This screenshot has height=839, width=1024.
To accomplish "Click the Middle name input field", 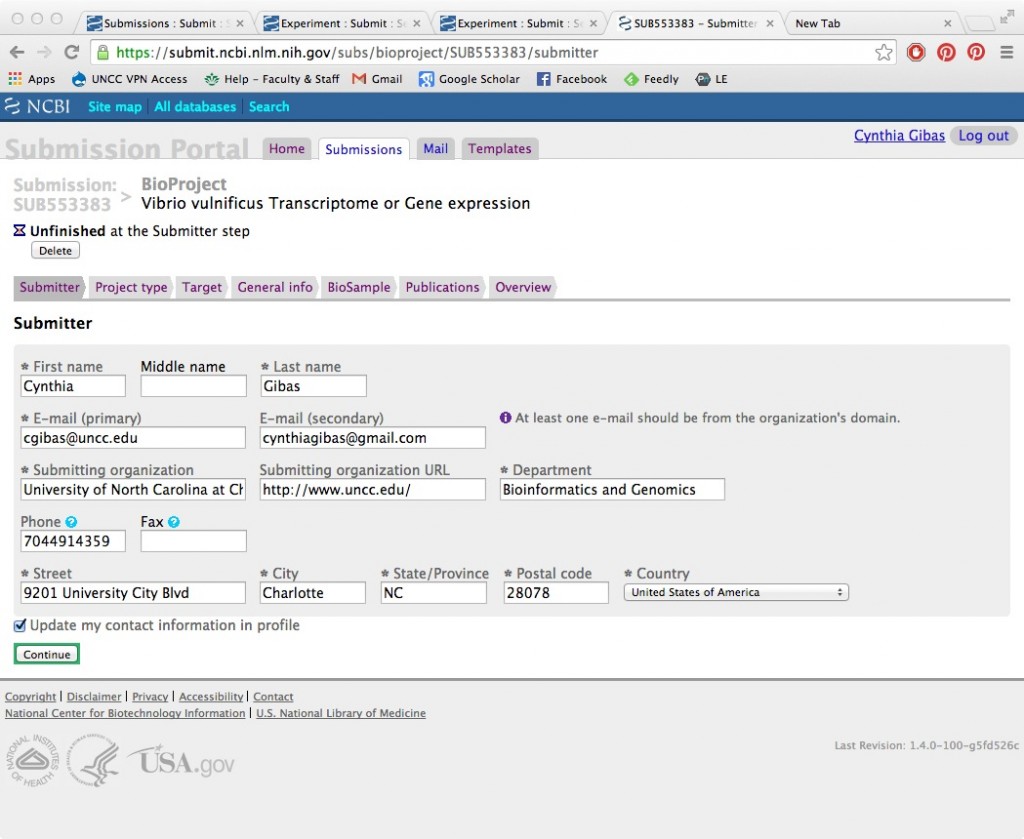I will pyautogui.click(x=193, y=386).
